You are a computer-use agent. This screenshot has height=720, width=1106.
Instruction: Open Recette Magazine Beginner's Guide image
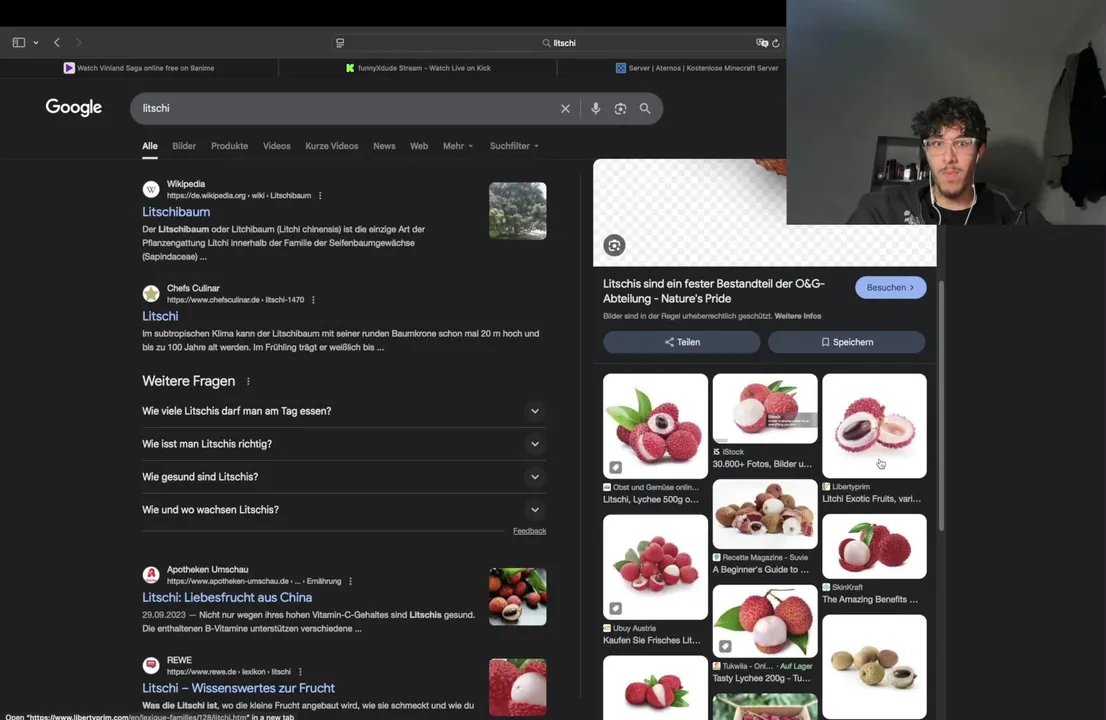[x=765, y=514]
